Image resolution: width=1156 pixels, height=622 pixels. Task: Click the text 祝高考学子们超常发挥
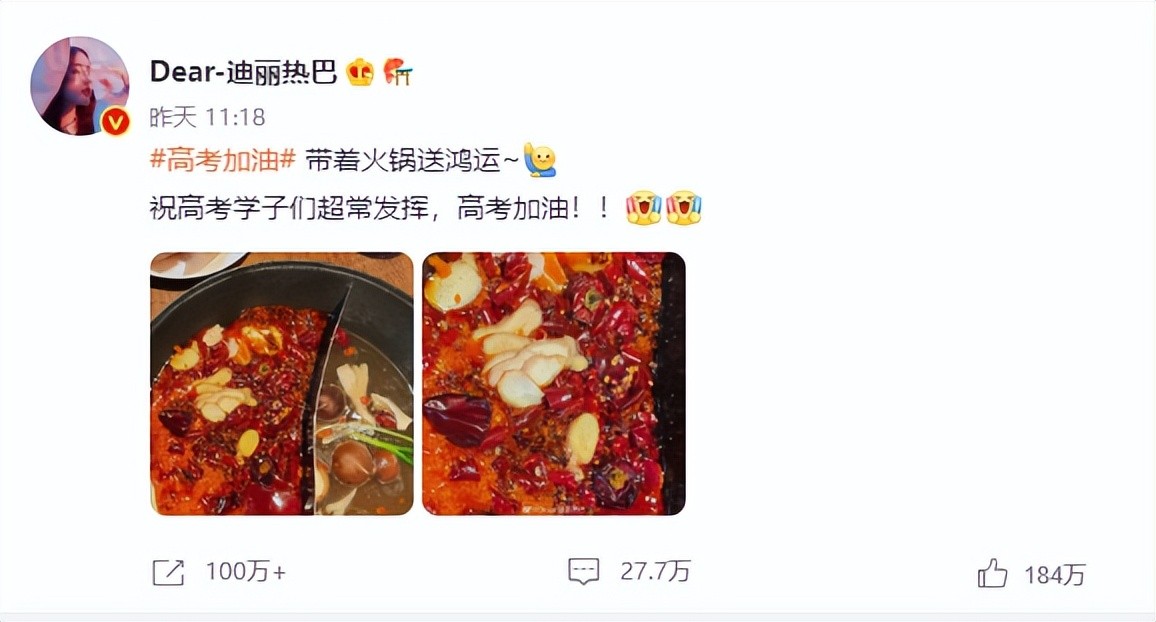click(x=289, y=209)
